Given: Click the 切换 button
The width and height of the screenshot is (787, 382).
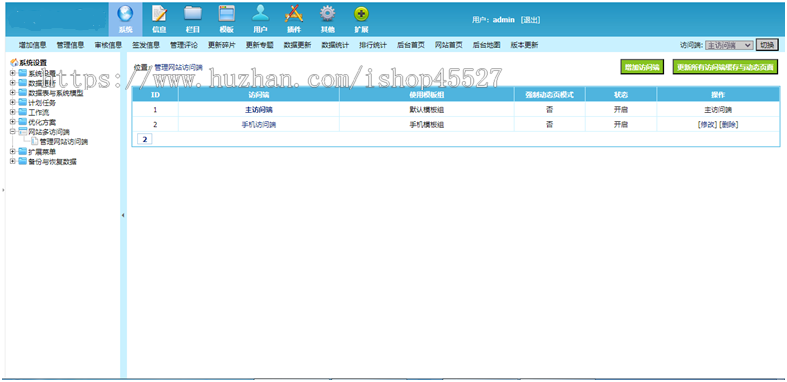Looking at the screenshot, I should (x=767, y=45).
